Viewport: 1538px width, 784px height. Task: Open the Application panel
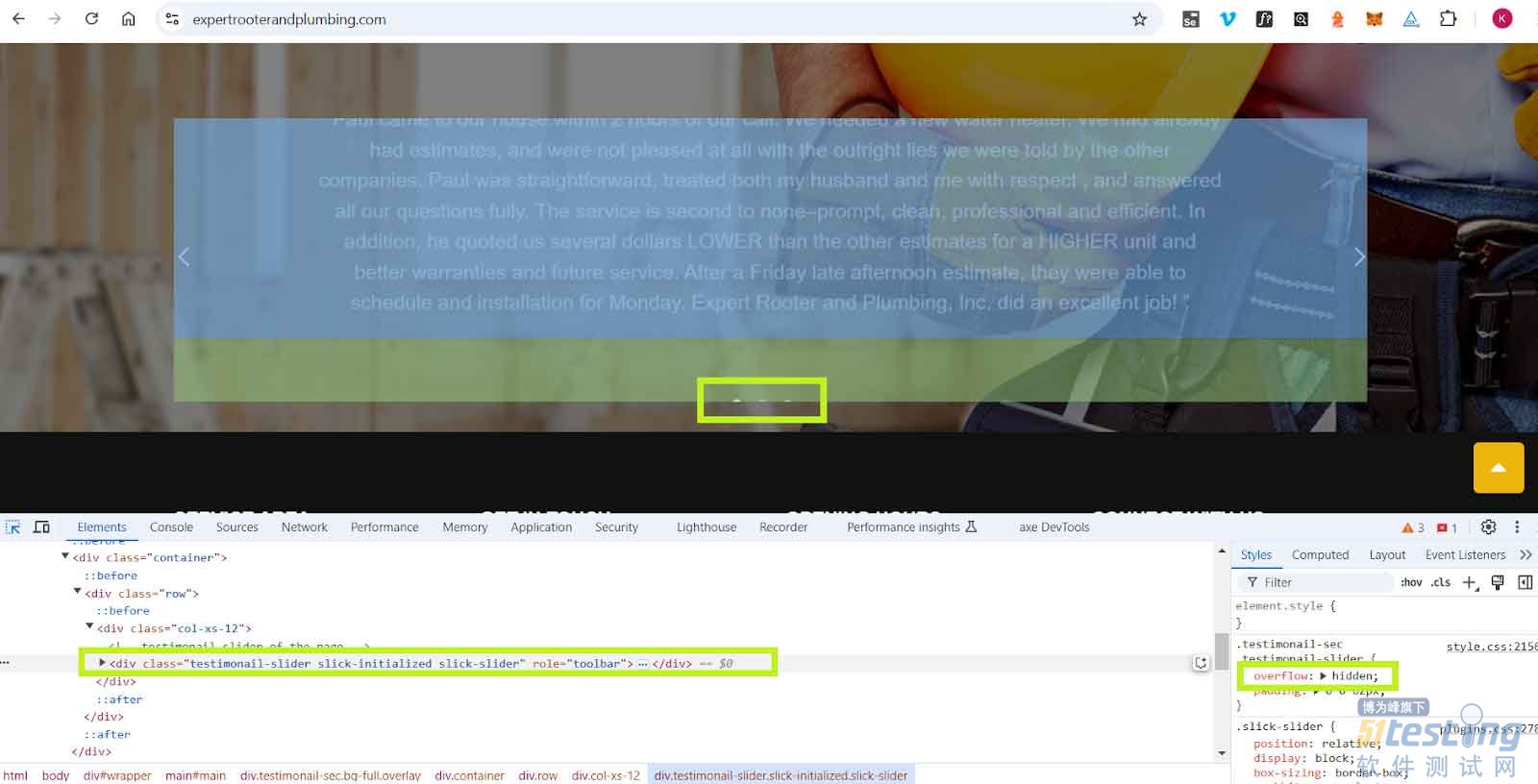(x=541, y=527)
